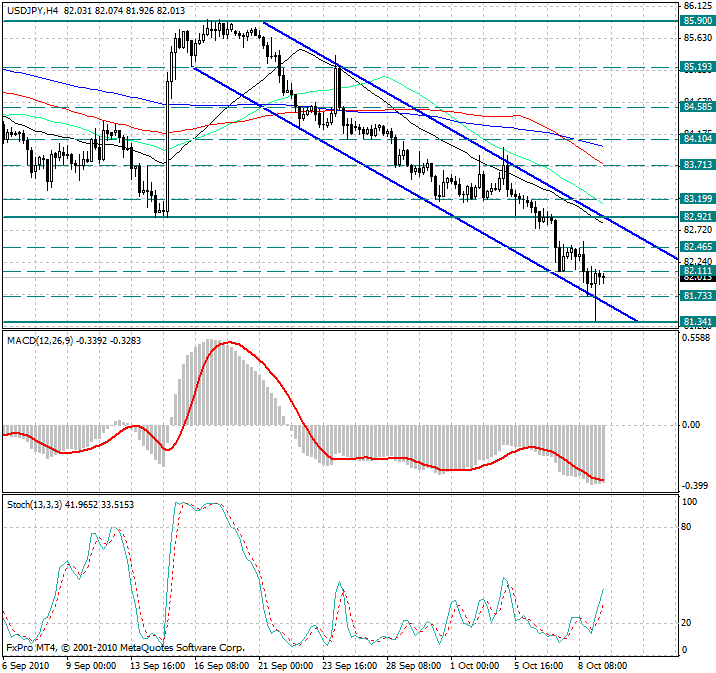Viewport: 716px width, 673px height.
Task: Click the 82.240 price scale value
Action: pos(698,261)
